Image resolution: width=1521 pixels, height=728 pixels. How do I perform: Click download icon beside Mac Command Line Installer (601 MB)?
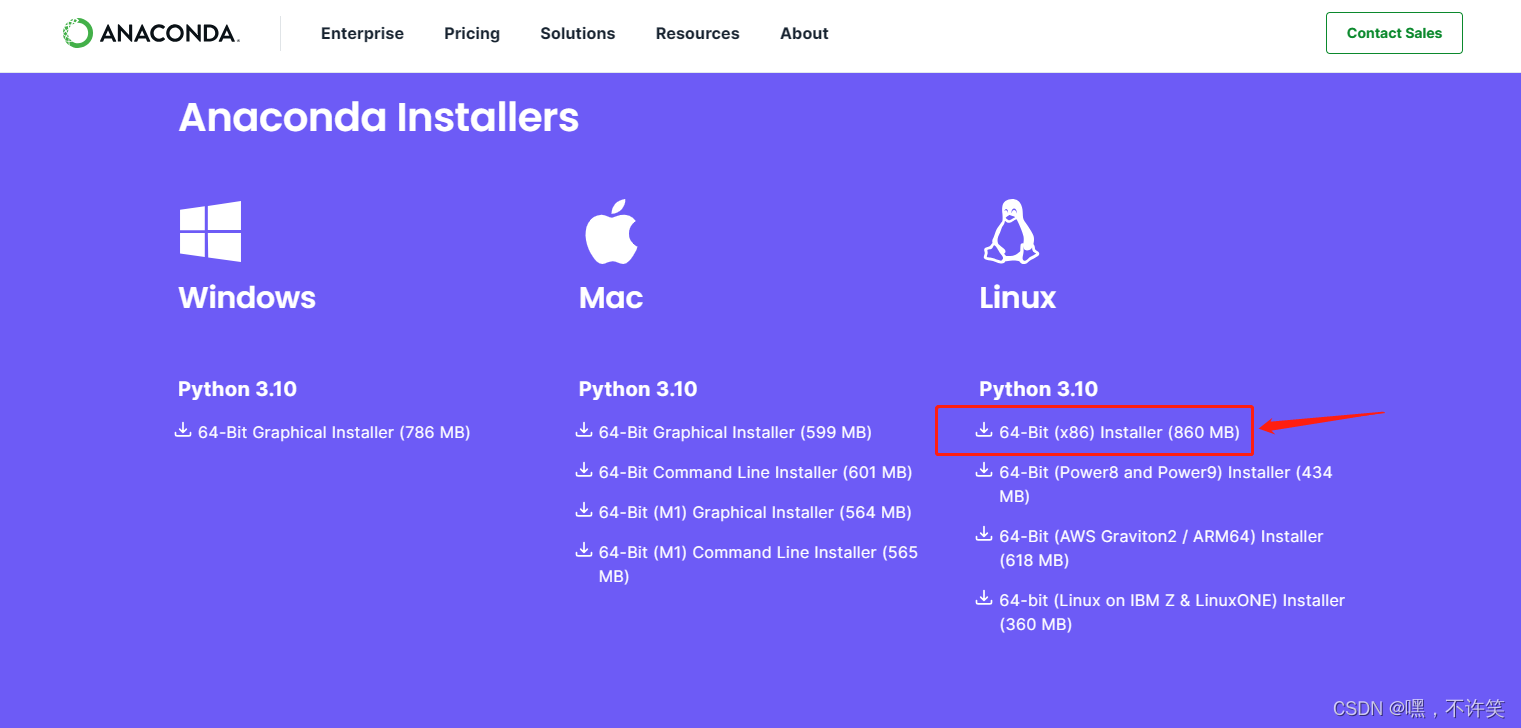pos(584,471)
